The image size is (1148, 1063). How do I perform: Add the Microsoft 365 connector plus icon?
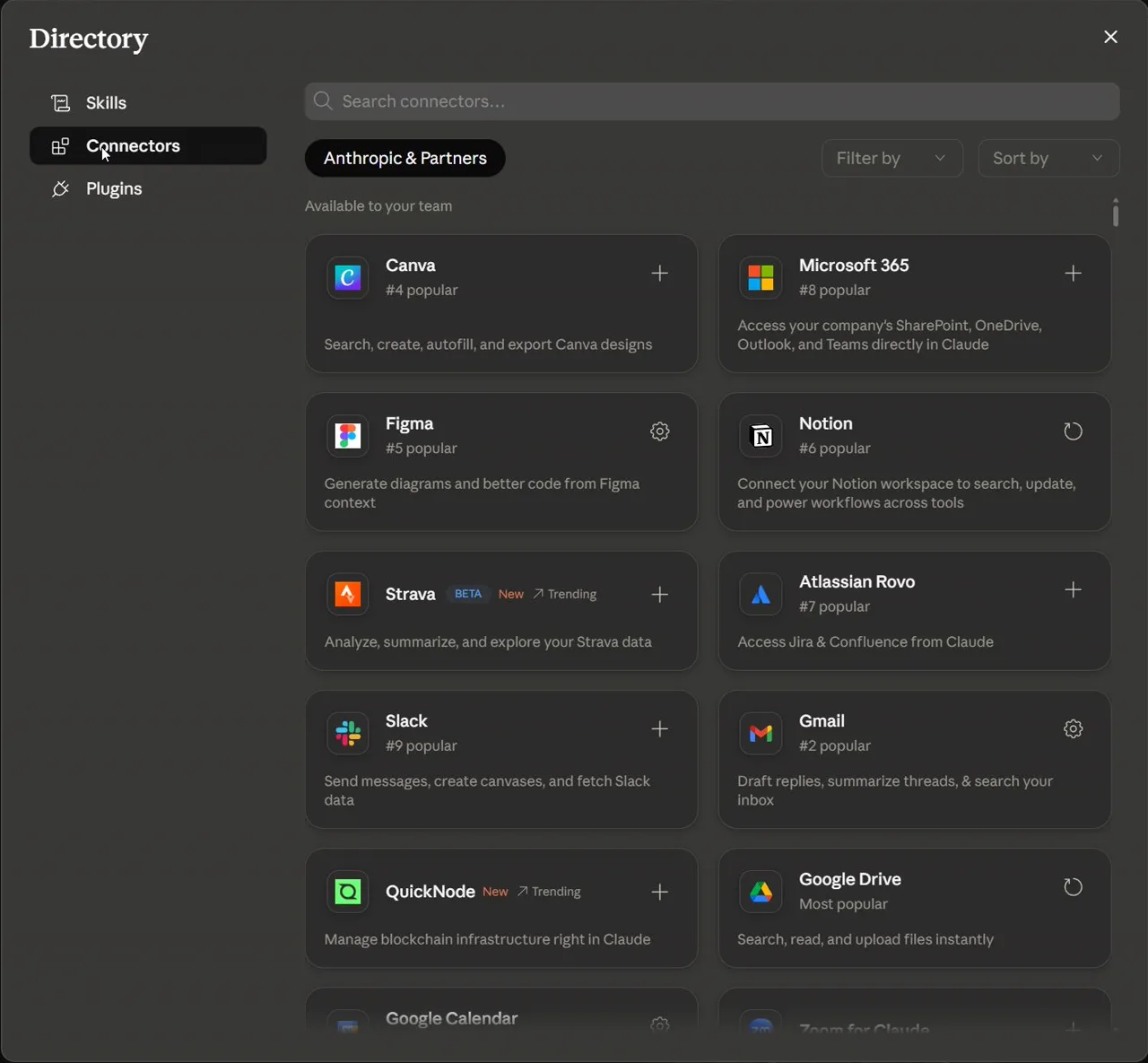tap(1073, 273)
